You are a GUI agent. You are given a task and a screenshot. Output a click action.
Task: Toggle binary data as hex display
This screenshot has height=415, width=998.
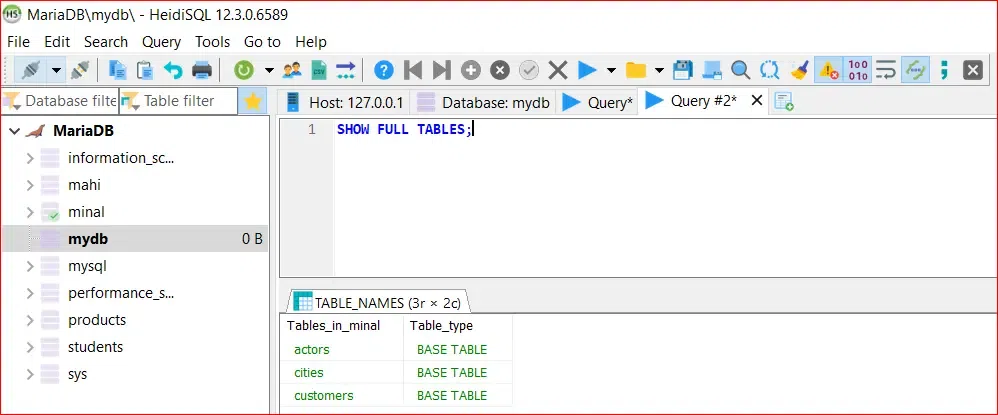(x=858, y=69)
